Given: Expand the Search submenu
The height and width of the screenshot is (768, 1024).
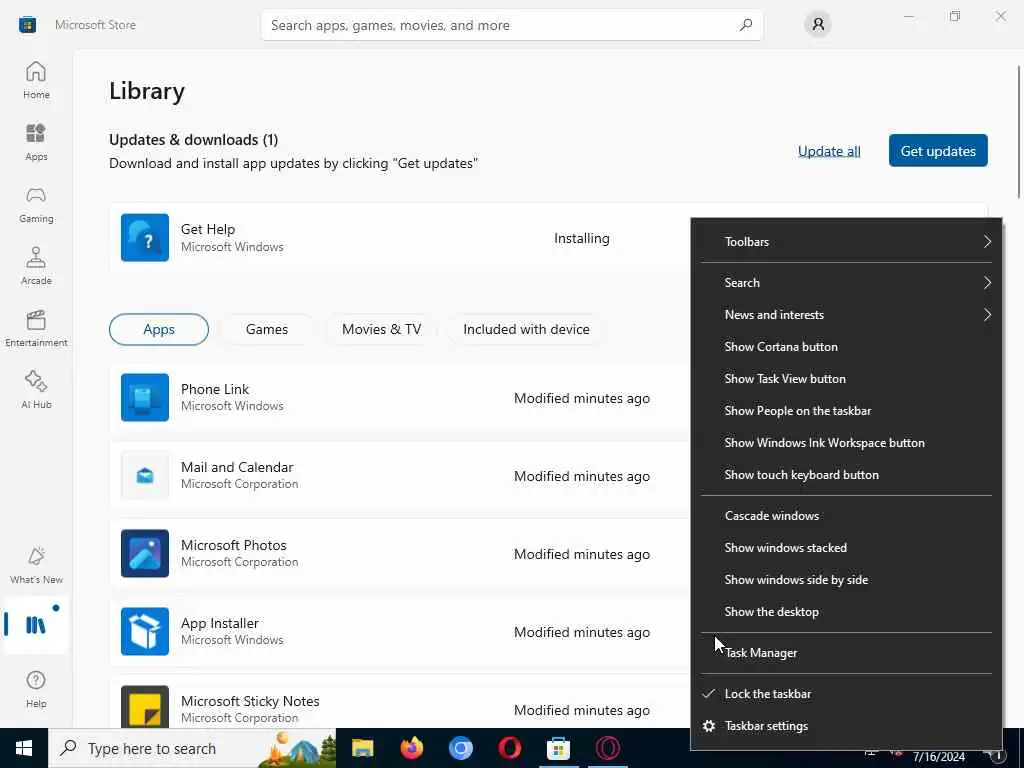Looking at the screenshot, I should 846,283.
